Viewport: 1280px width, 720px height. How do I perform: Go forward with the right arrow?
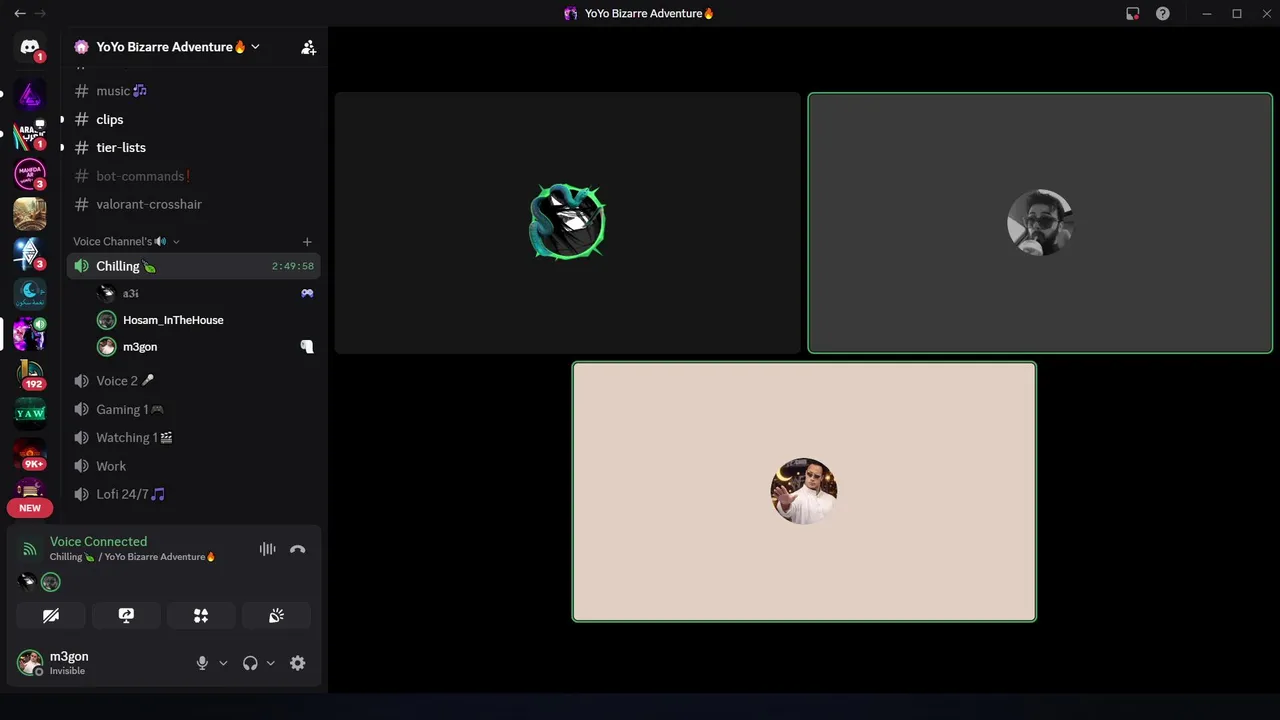pos(41,14)
